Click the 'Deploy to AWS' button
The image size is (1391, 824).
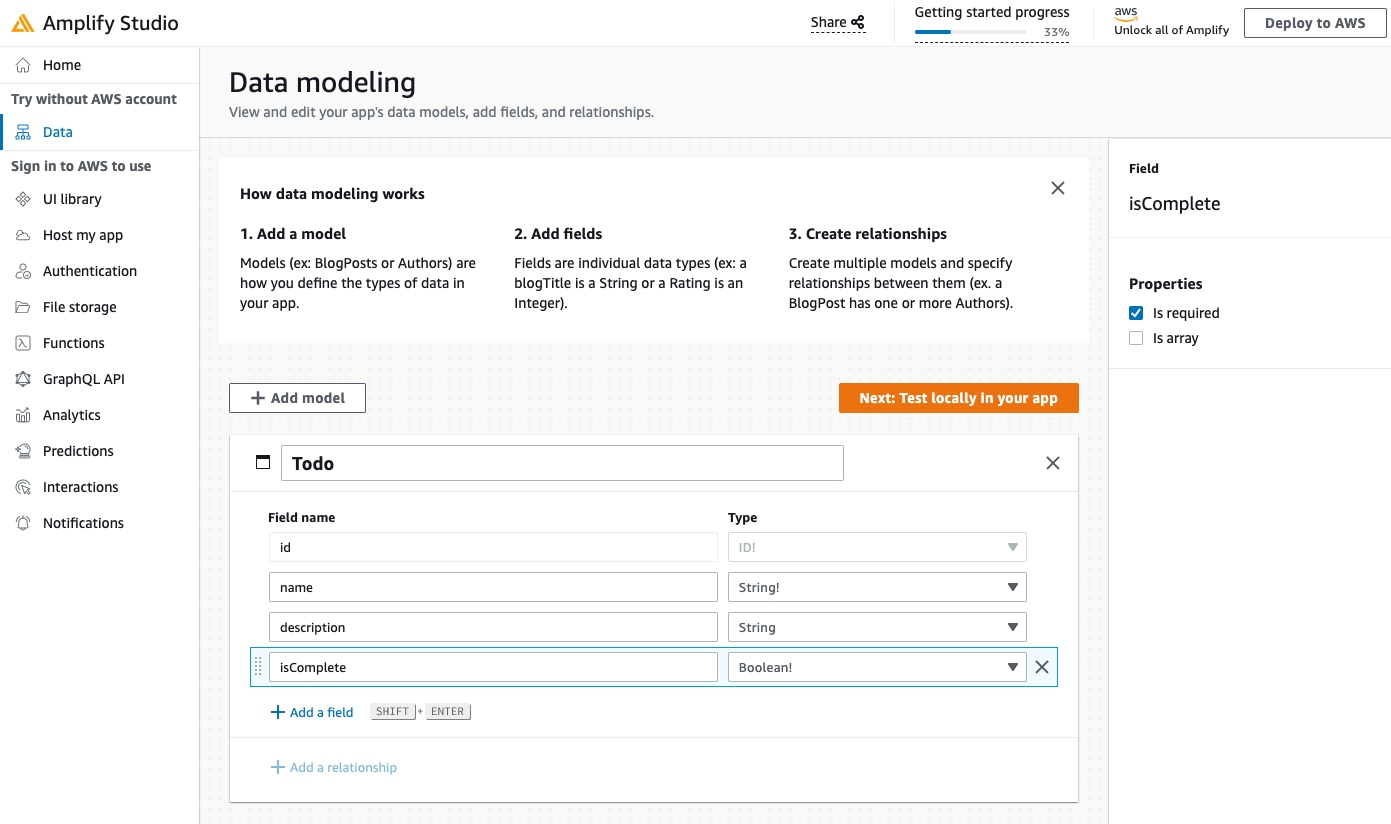pos(1314,23)
